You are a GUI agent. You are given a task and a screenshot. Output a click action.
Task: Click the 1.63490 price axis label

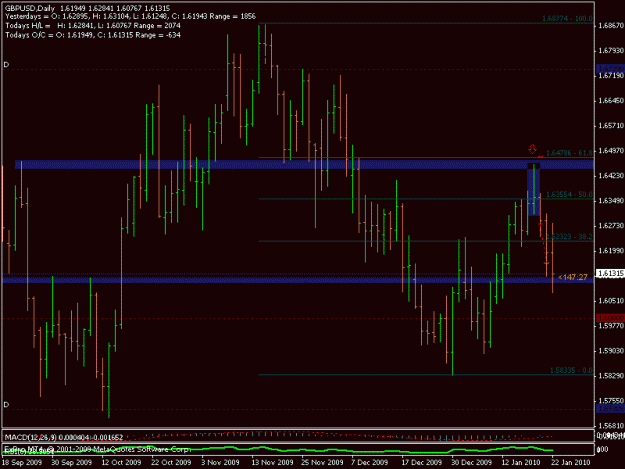611,201
